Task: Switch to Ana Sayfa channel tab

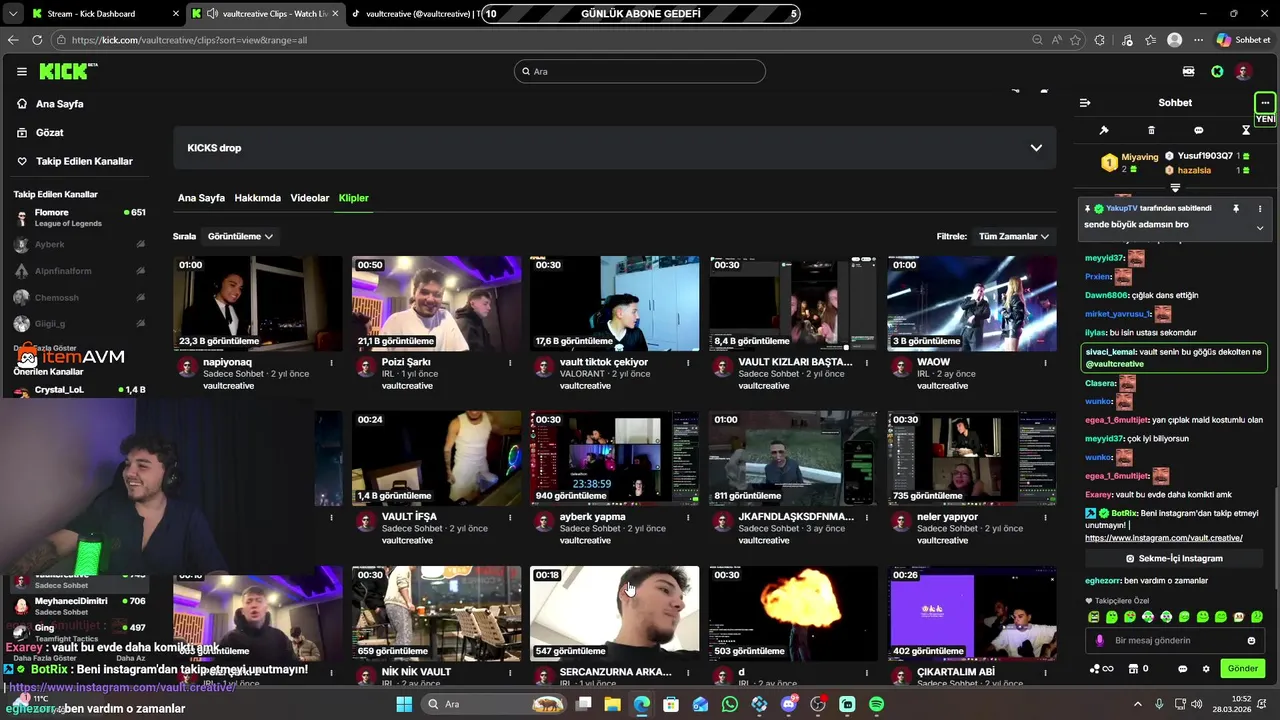Action: point(201,198)
